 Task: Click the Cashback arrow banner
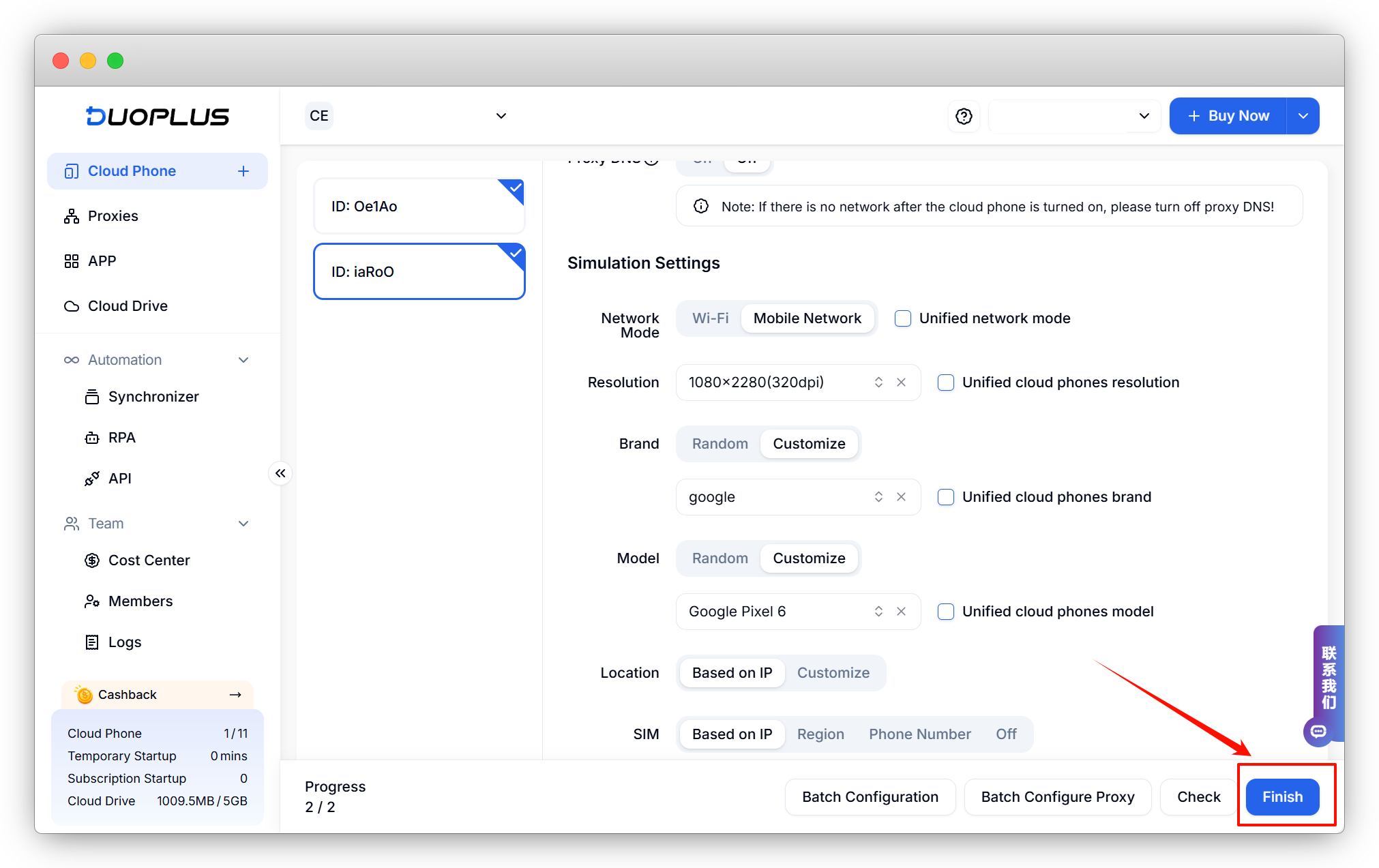pos(158,695)
